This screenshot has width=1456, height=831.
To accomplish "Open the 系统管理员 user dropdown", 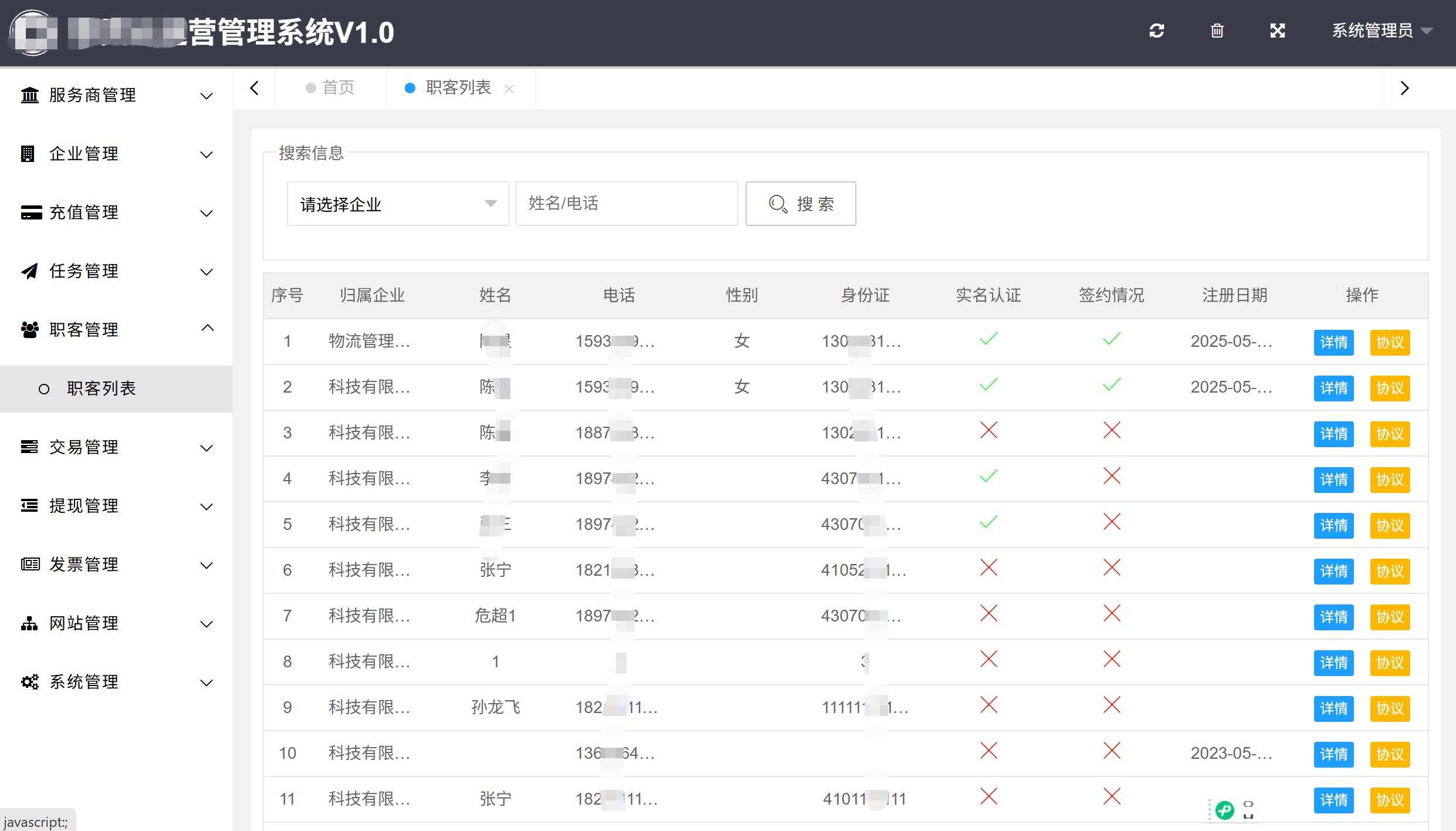I will point(1381,31).
